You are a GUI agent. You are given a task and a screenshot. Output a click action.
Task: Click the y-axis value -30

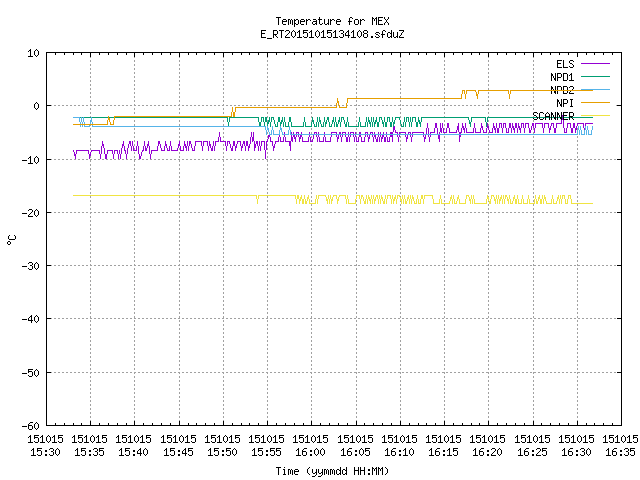coord(31,266)
